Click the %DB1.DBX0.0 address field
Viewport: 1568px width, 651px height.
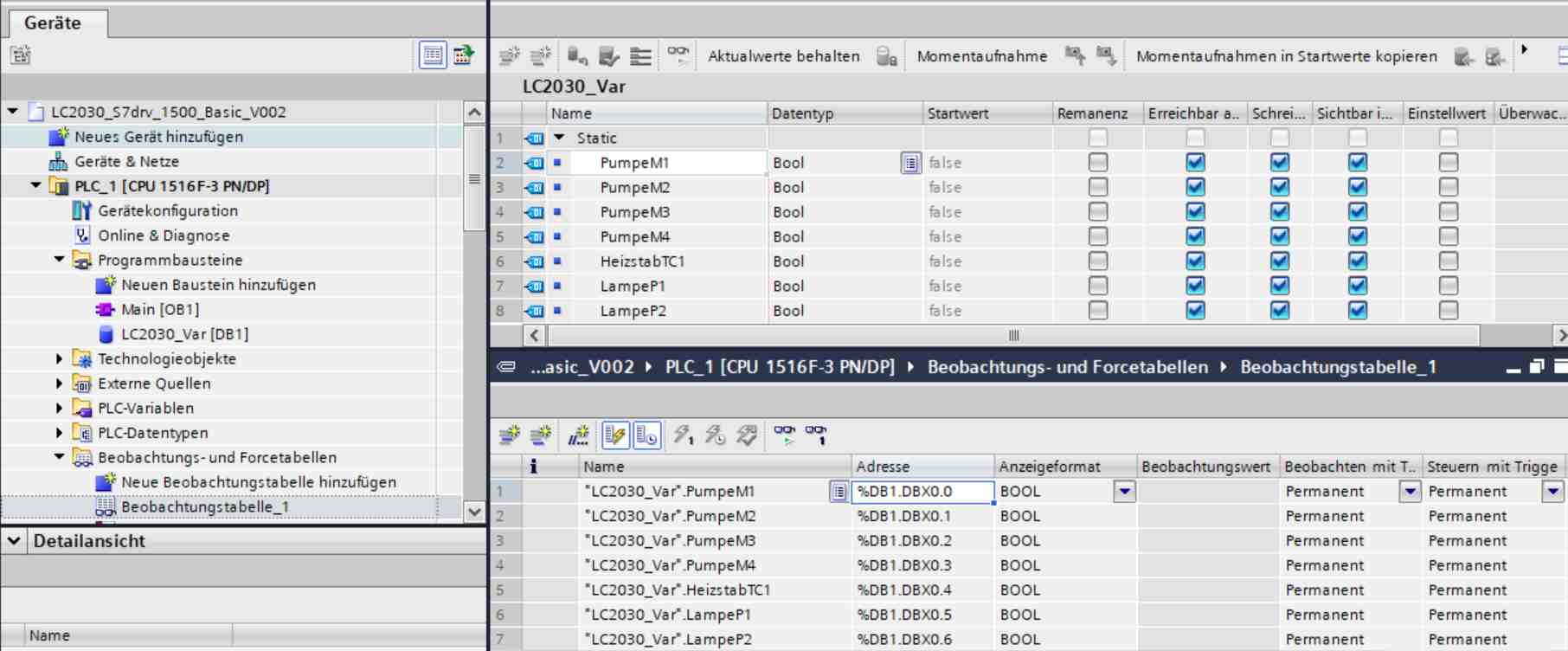922,492
